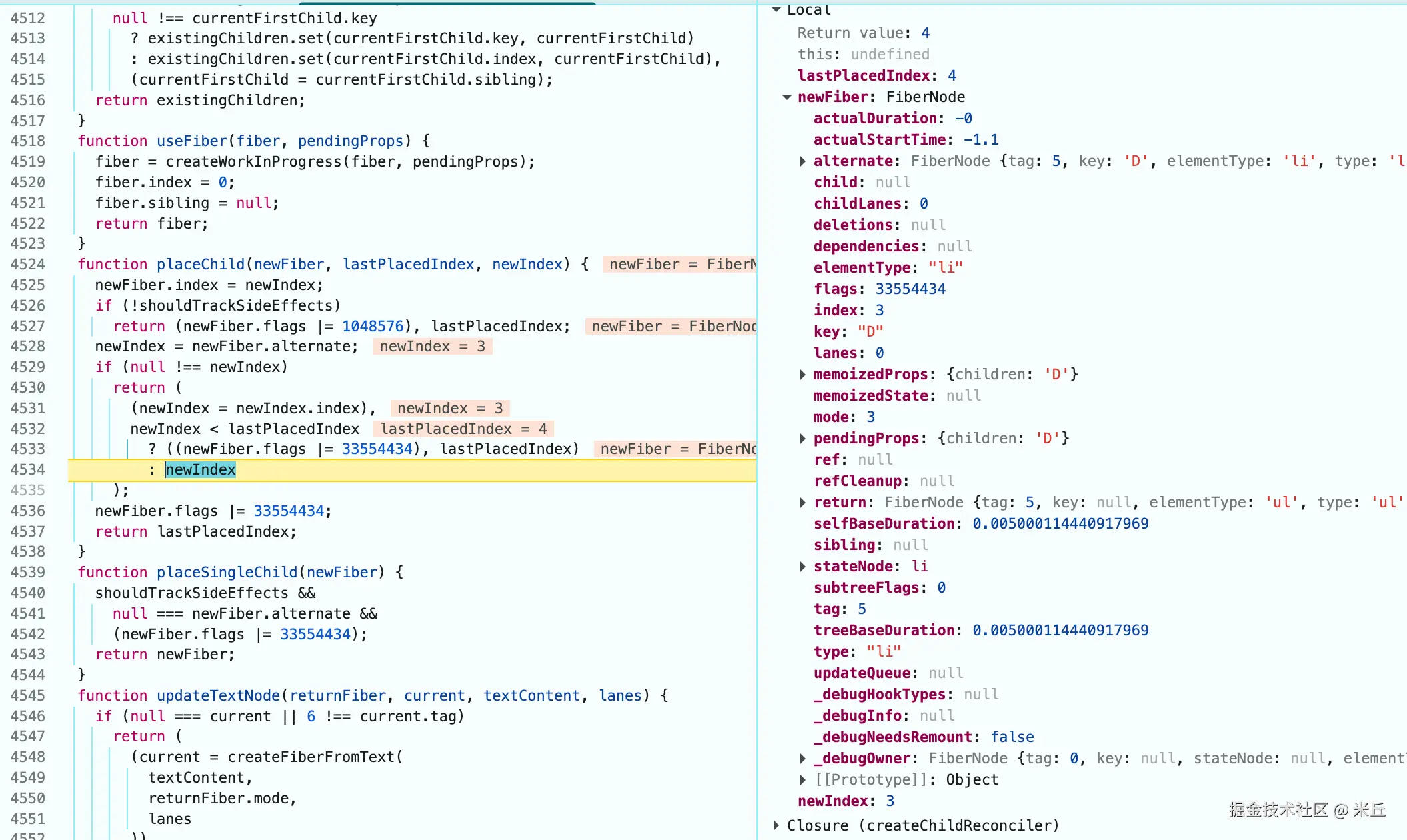
Task: Select the memoizedState: null property
Action: pyautogui.click(x=898, y=396)
